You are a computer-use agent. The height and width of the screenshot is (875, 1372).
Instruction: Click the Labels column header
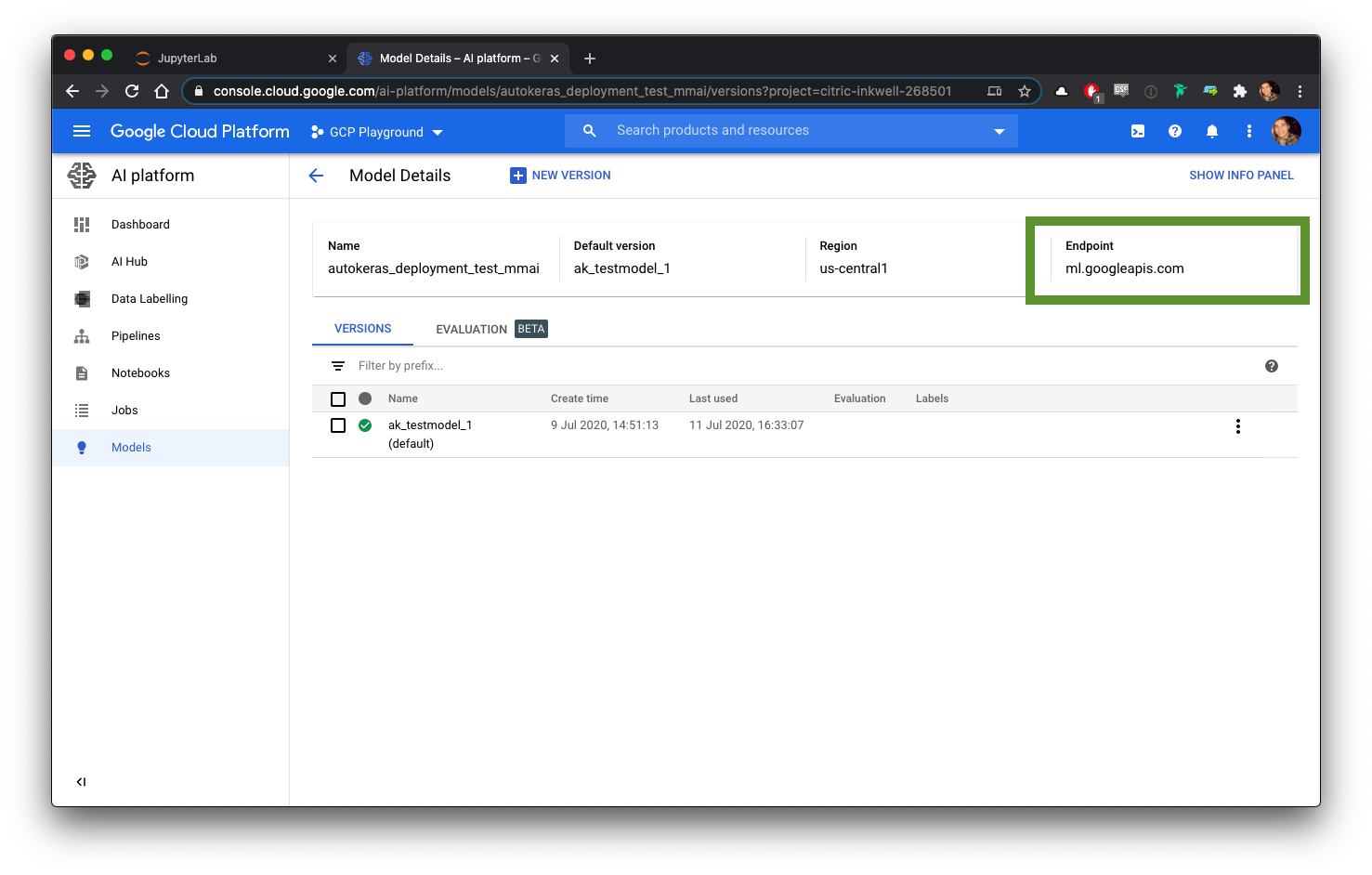click(932, 398)
